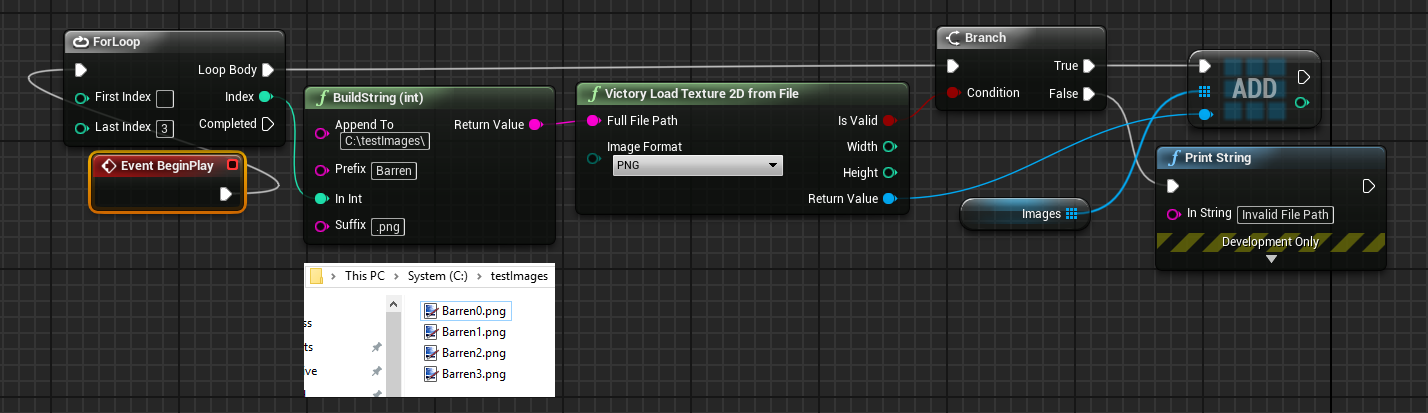Click the BuildString Suffix pin

pyautogui.click(x=321, y=227)
